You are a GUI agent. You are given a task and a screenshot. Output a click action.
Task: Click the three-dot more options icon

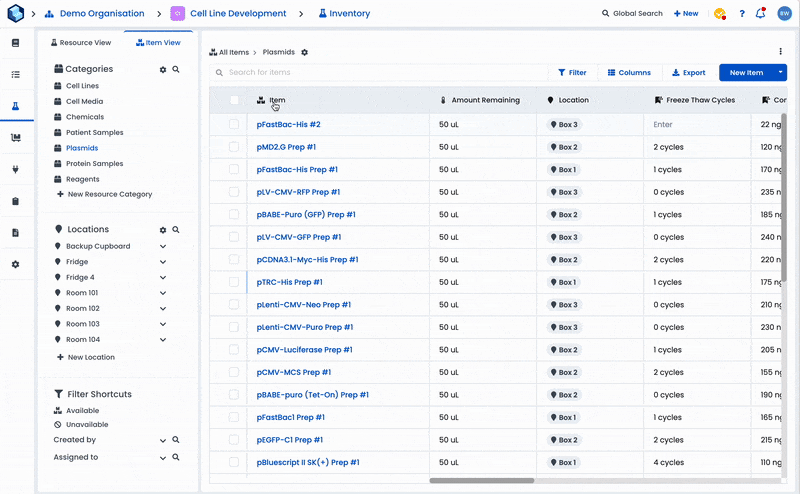781,52
